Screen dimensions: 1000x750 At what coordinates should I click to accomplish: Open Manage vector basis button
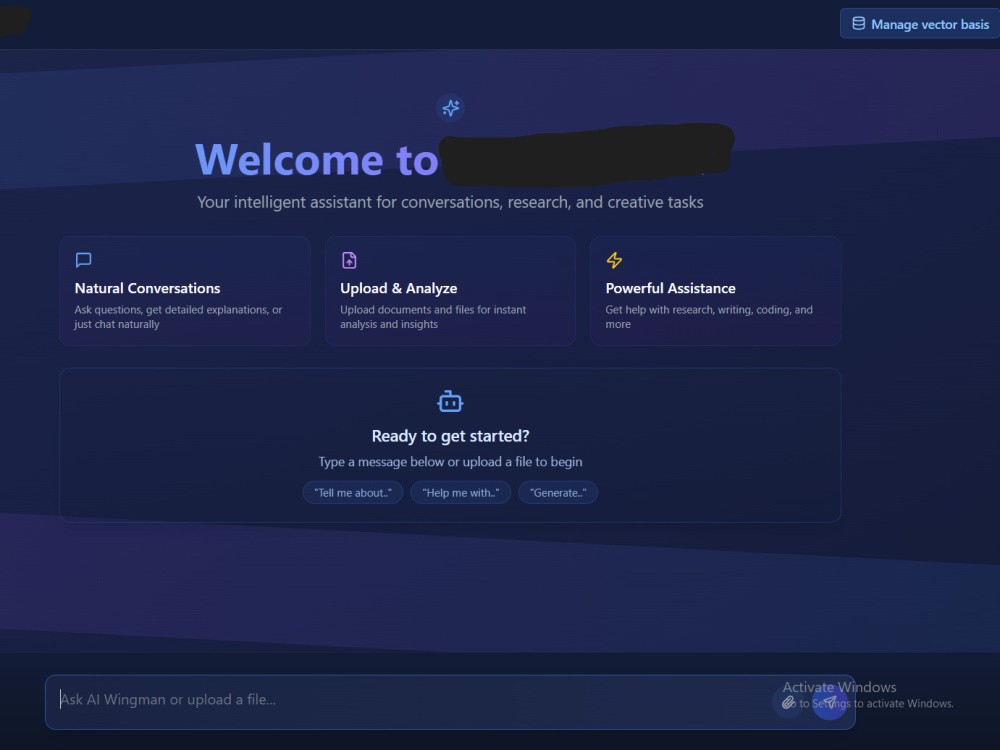[x=920, y=24]
